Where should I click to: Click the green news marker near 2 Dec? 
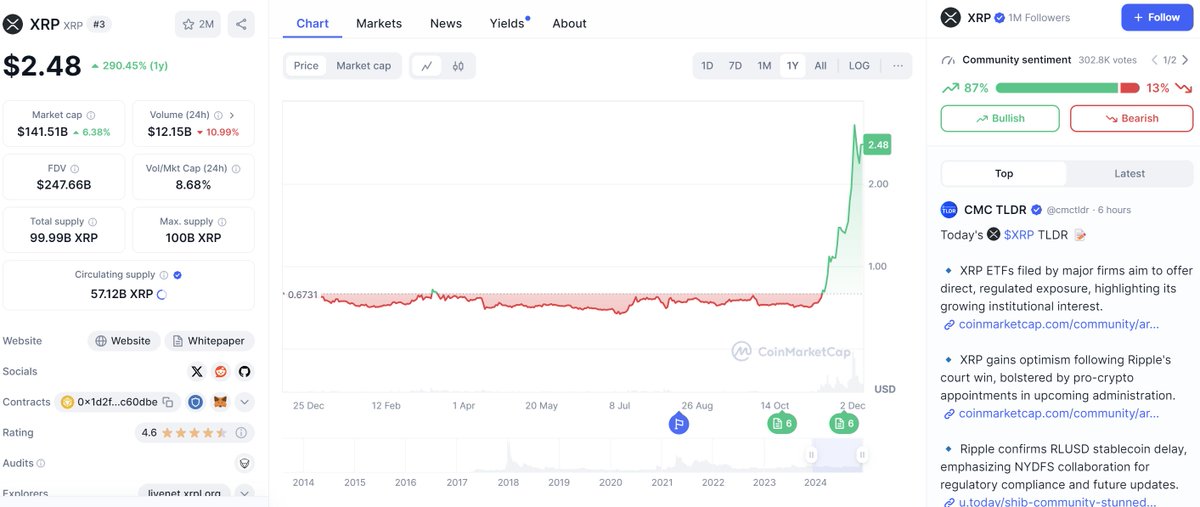click(x=844, y=424)
